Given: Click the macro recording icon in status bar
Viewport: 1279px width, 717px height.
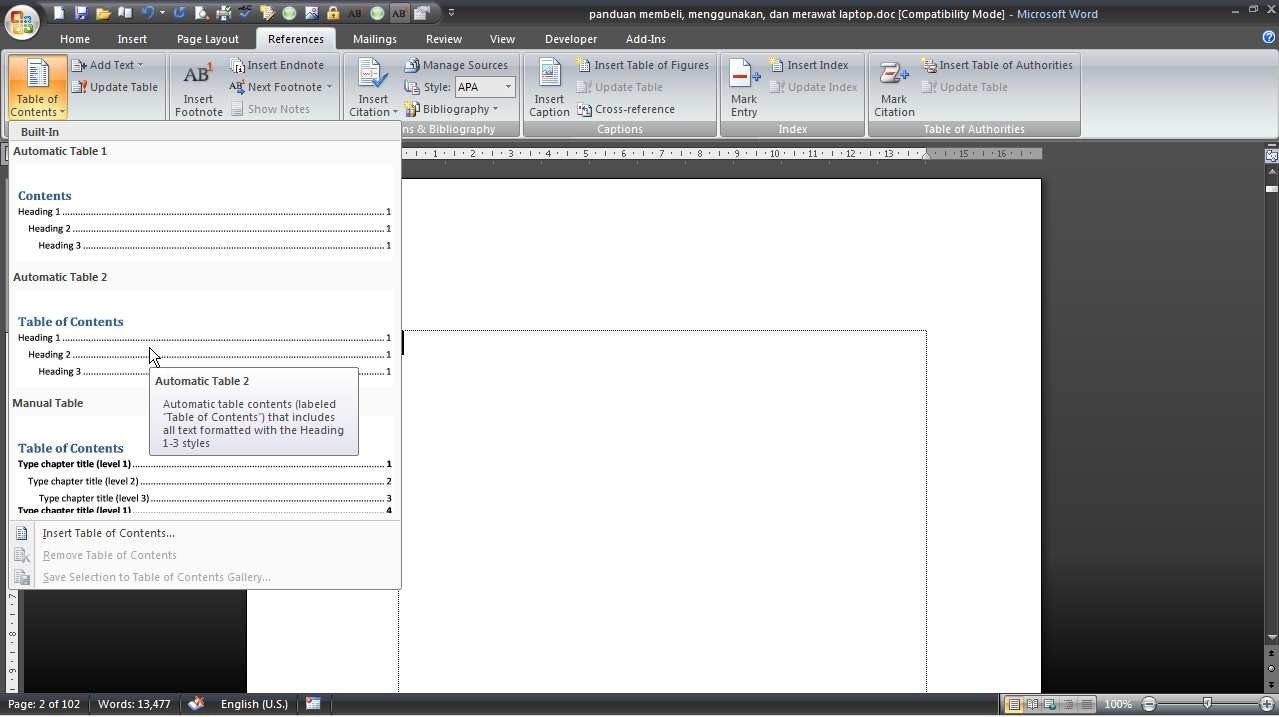Looking at the screenshot, I should point(313,704).
